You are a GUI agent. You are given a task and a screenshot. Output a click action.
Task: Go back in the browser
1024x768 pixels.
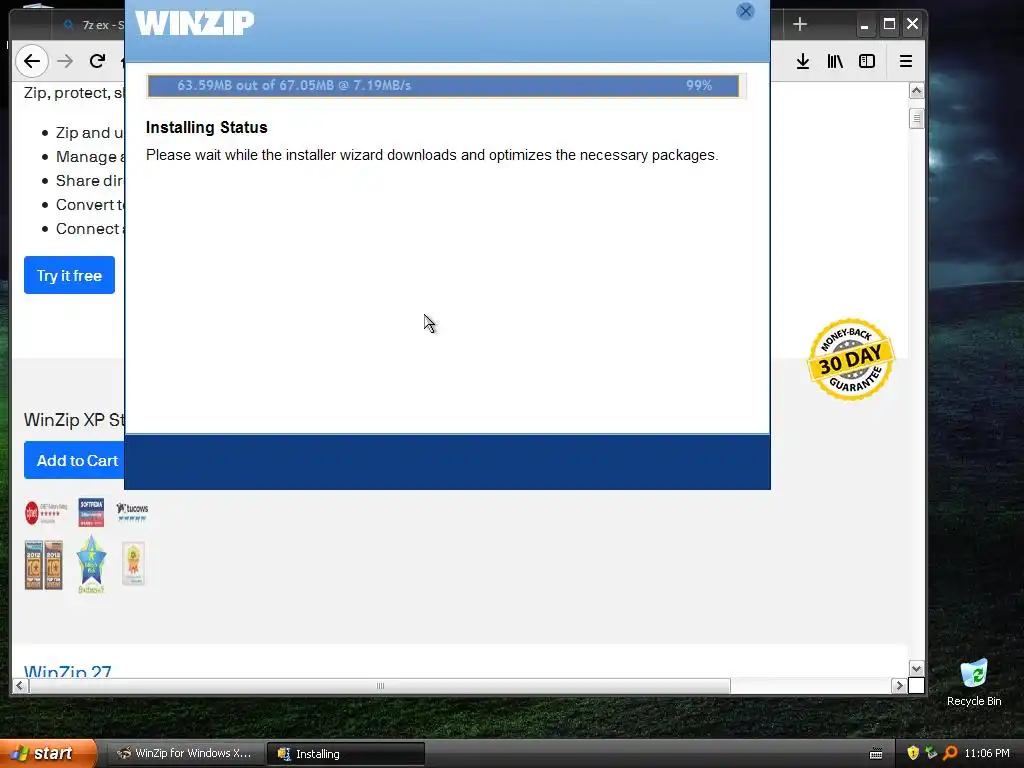click(31, 61)
